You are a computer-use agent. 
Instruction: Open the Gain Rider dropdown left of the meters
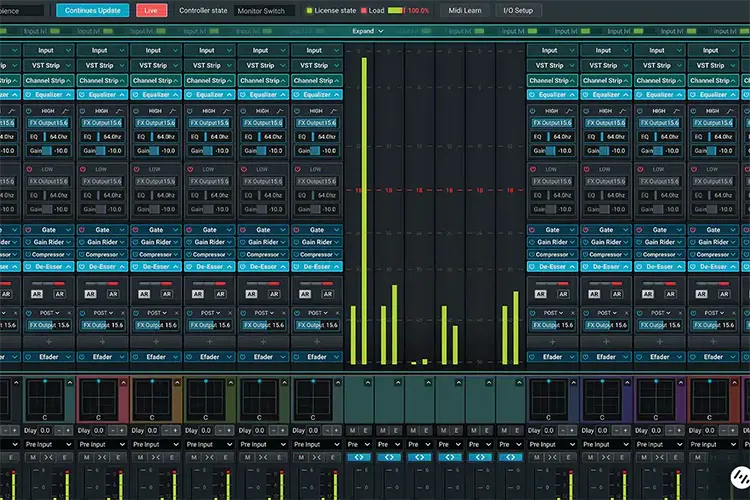[x=317, y=242]
